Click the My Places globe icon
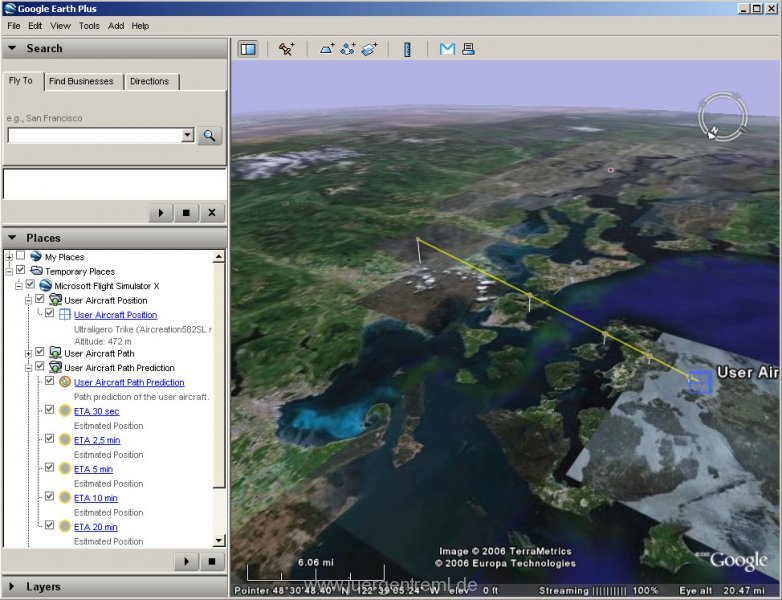The image size is (782, 600). pos(36,256)
